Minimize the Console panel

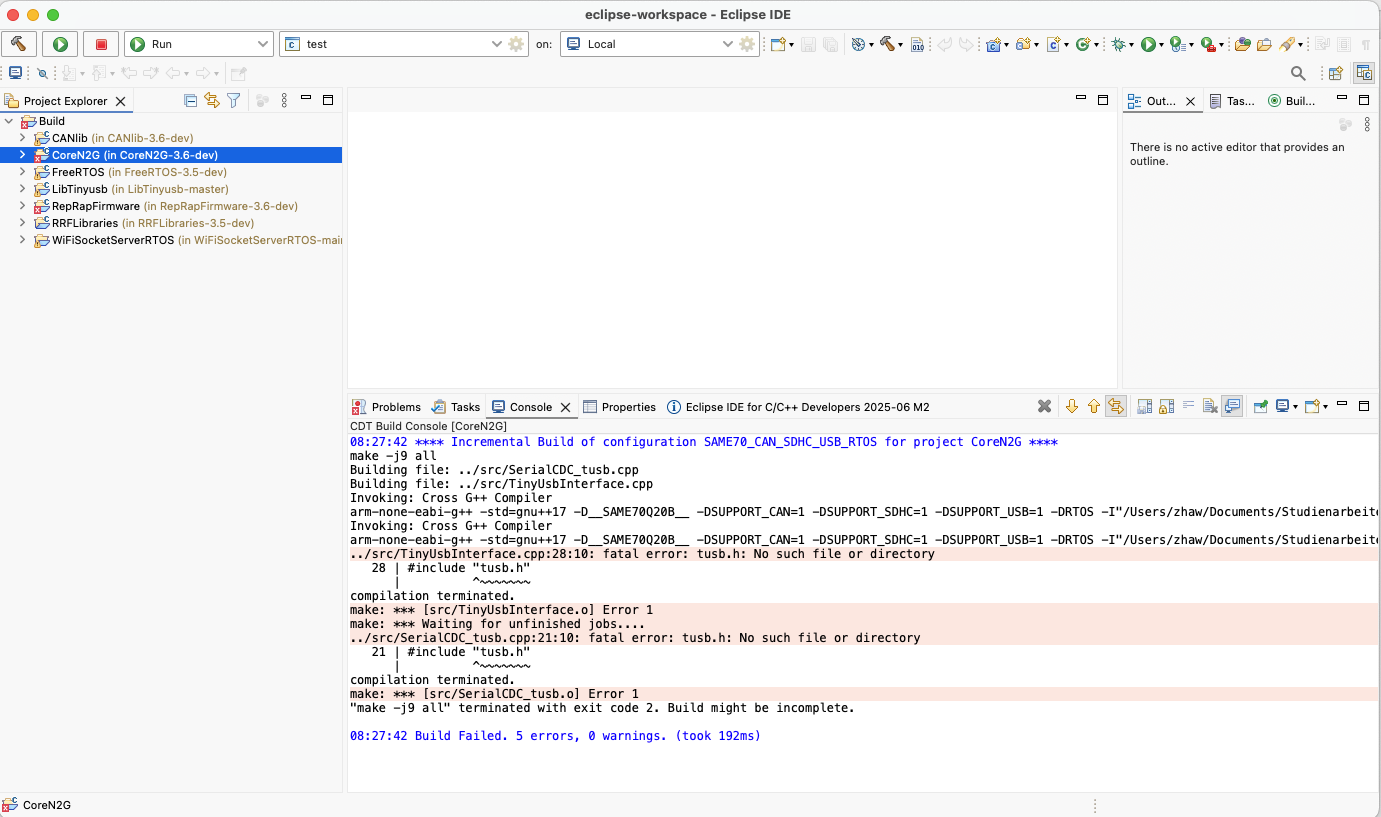point(1343,405)
